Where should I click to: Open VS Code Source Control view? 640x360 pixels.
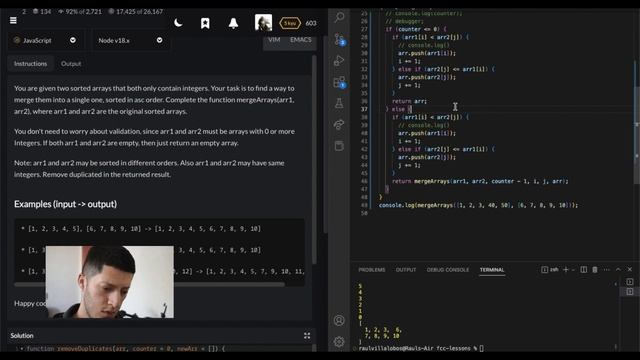[x=339, y=39]
